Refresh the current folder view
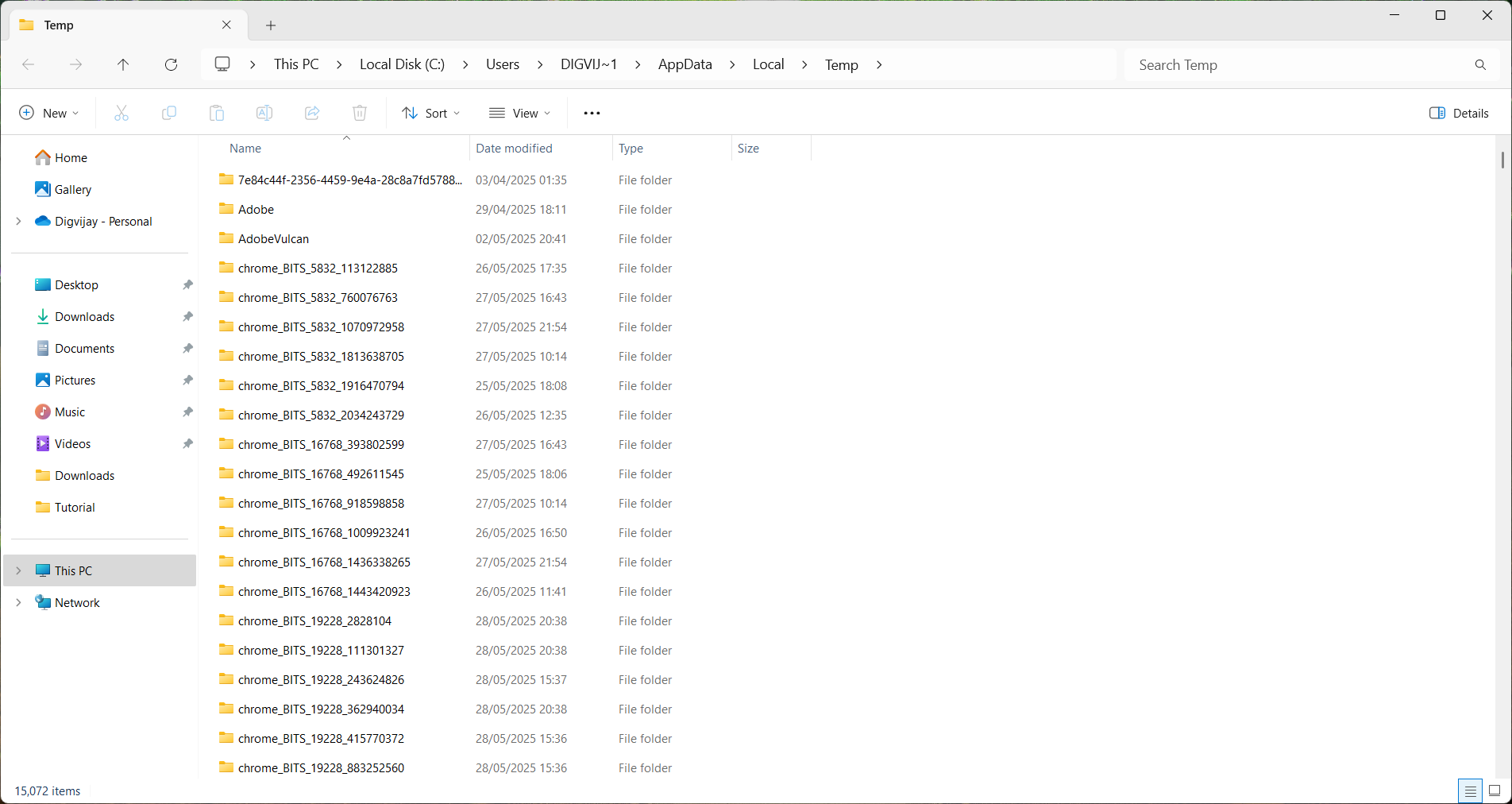1512x804 pixels. point(171,64)
